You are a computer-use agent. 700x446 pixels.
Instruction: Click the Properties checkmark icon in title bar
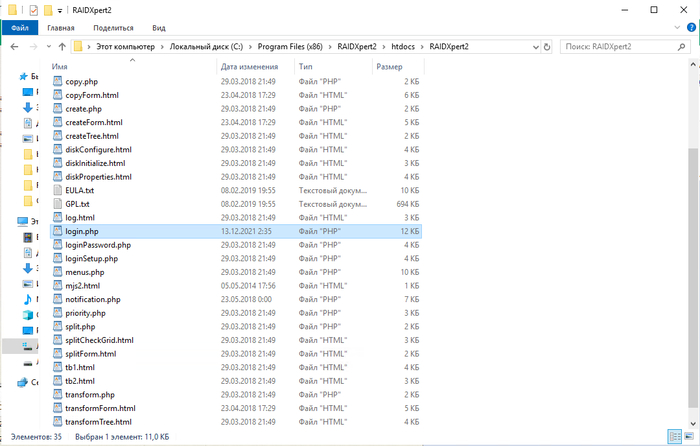[33, 10]
